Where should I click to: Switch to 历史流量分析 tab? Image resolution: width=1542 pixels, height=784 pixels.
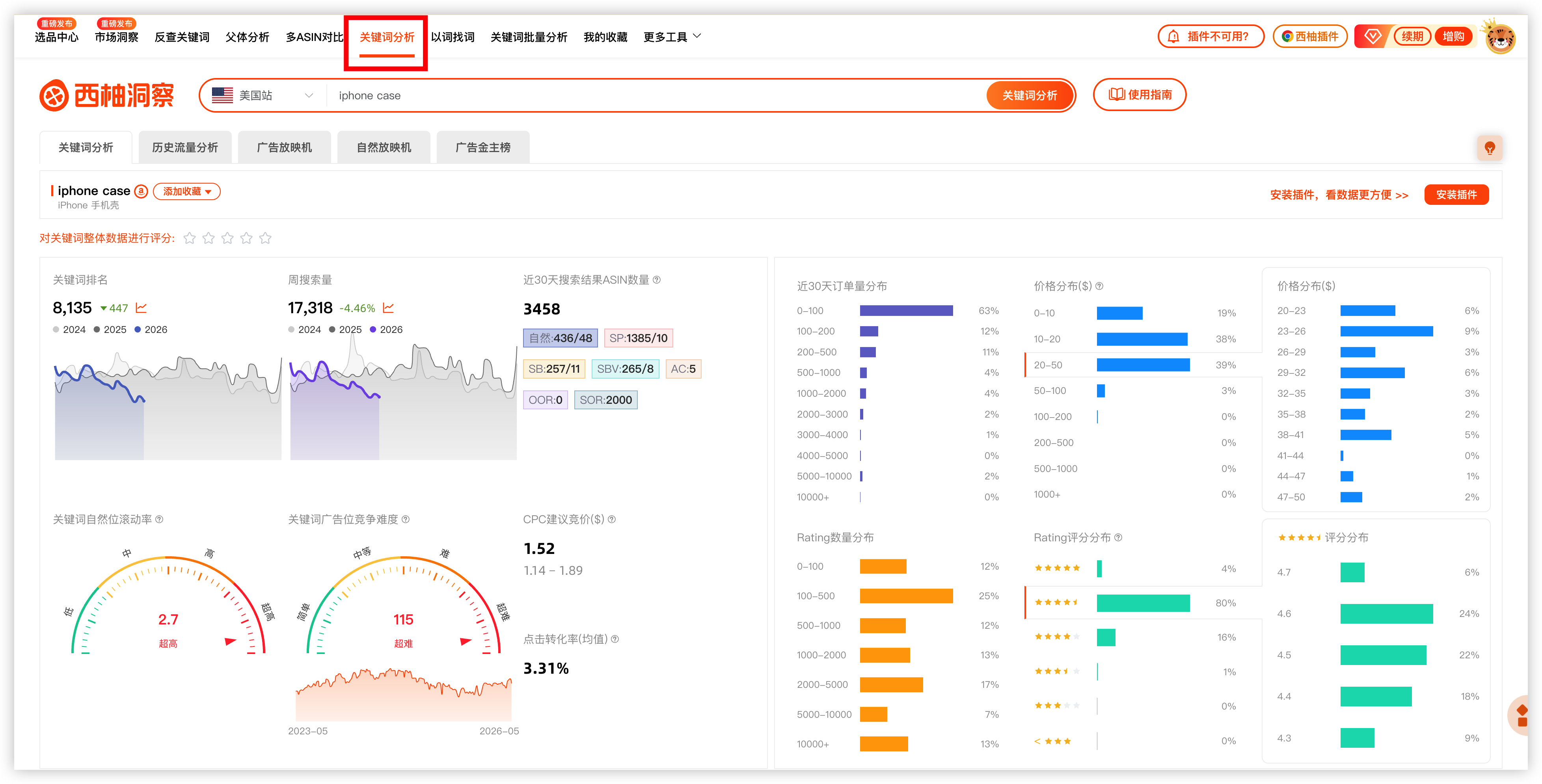[x=185, y=147]
